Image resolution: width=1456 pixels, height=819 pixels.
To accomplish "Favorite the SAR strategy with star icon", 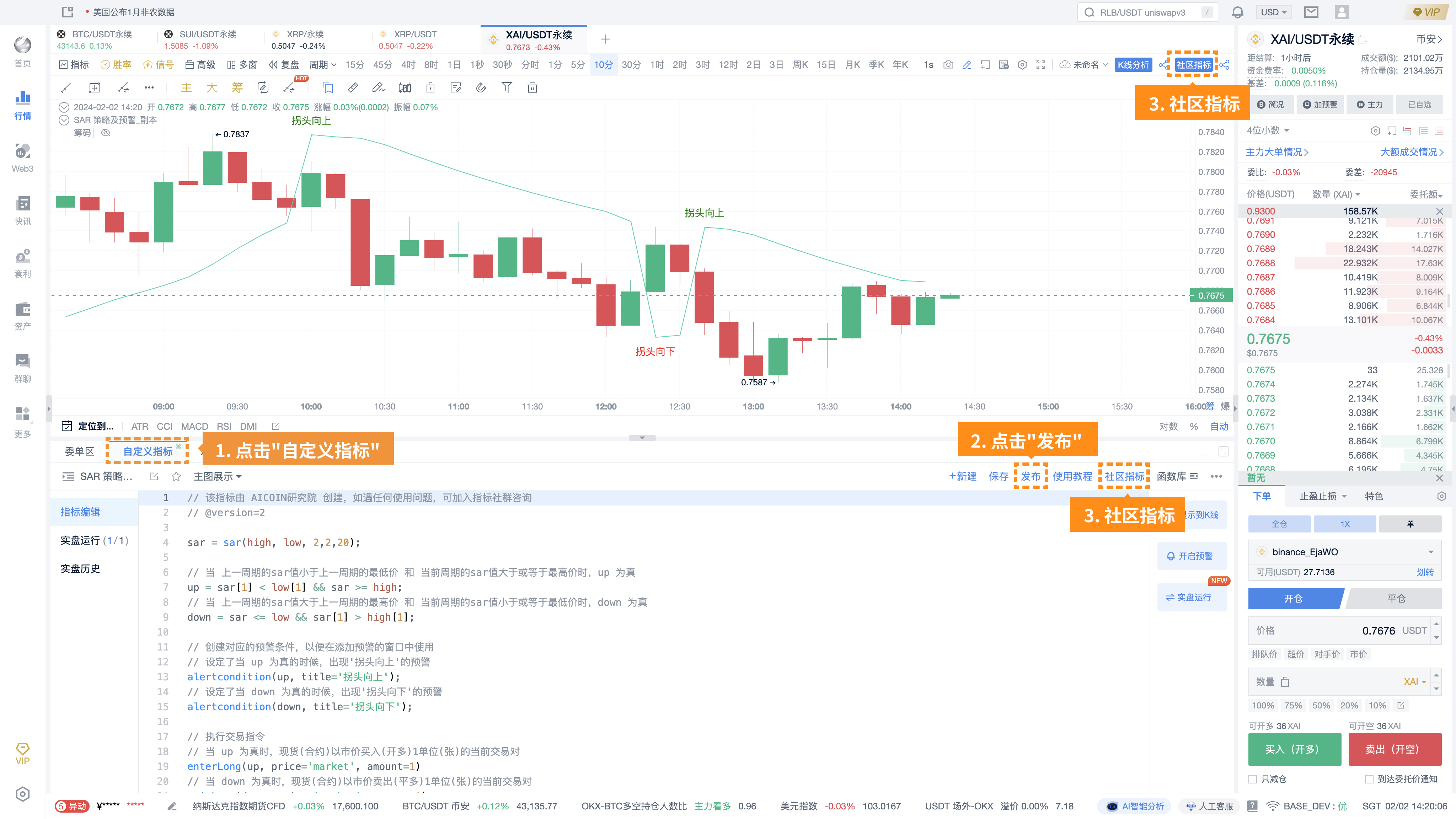I will pos(176,476).
